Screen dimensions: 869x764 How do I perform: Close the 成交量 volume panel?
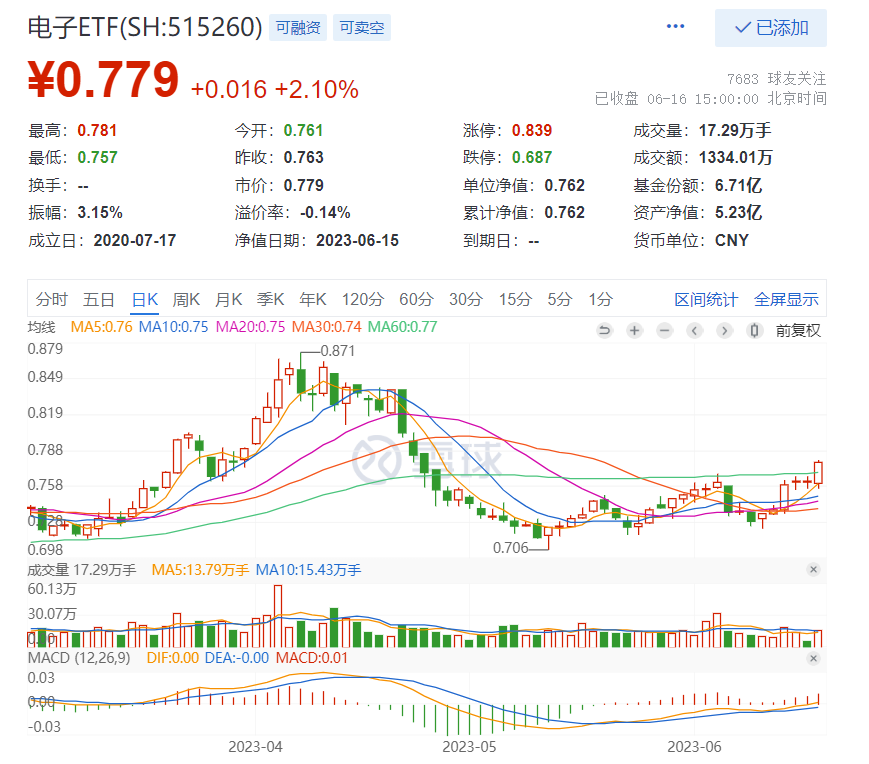[x=813, y=570]
